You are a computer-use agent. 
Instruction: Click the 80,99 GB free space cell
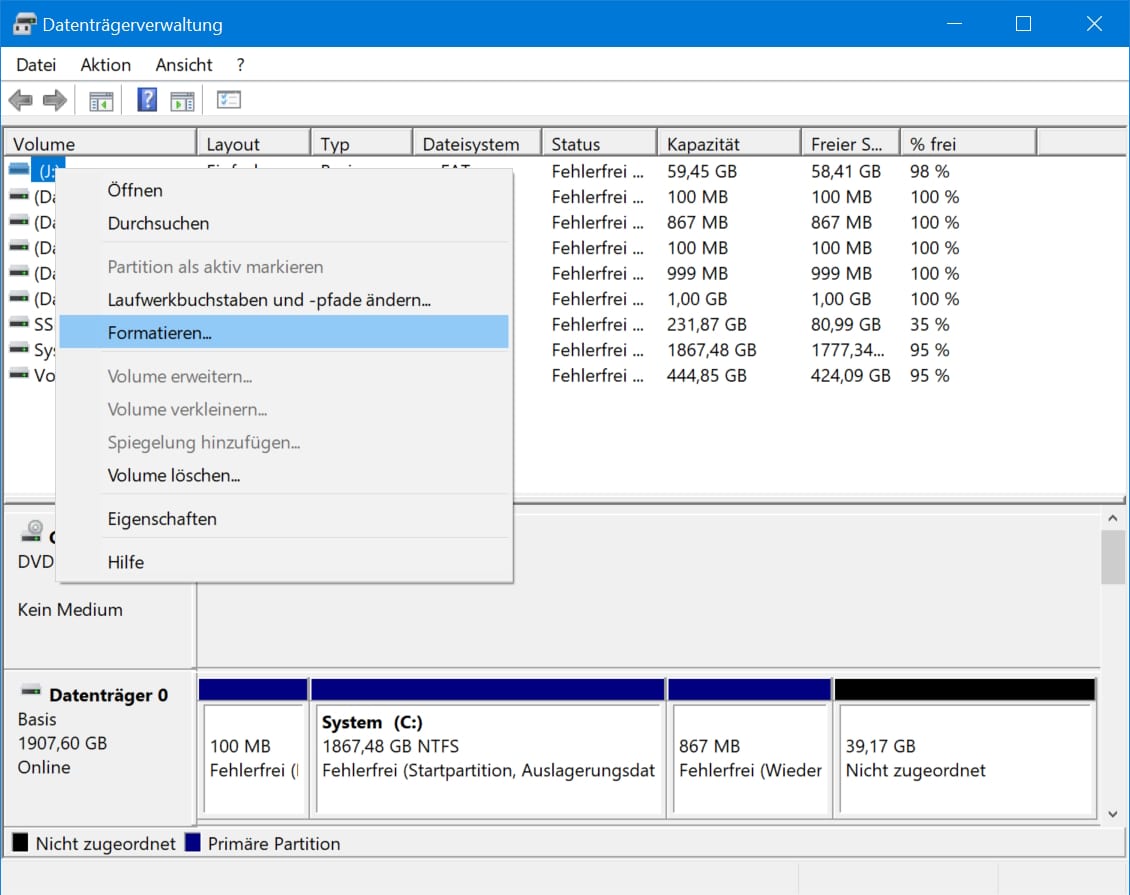click(846, 324)
